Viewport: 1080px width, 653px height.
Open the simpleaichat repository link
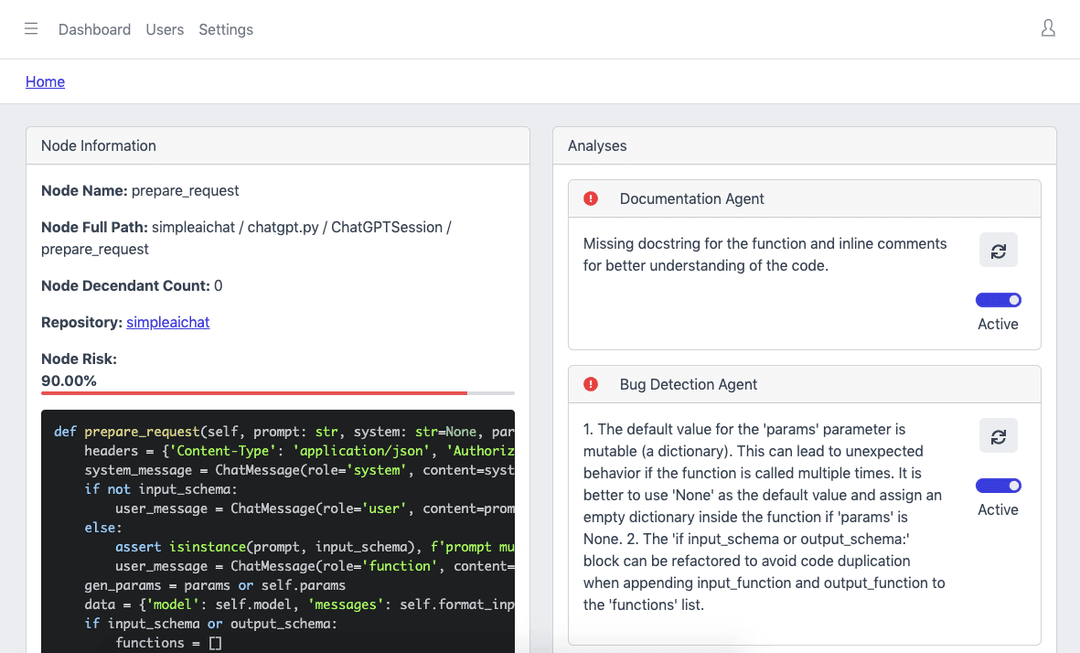(x=168, y=322)
